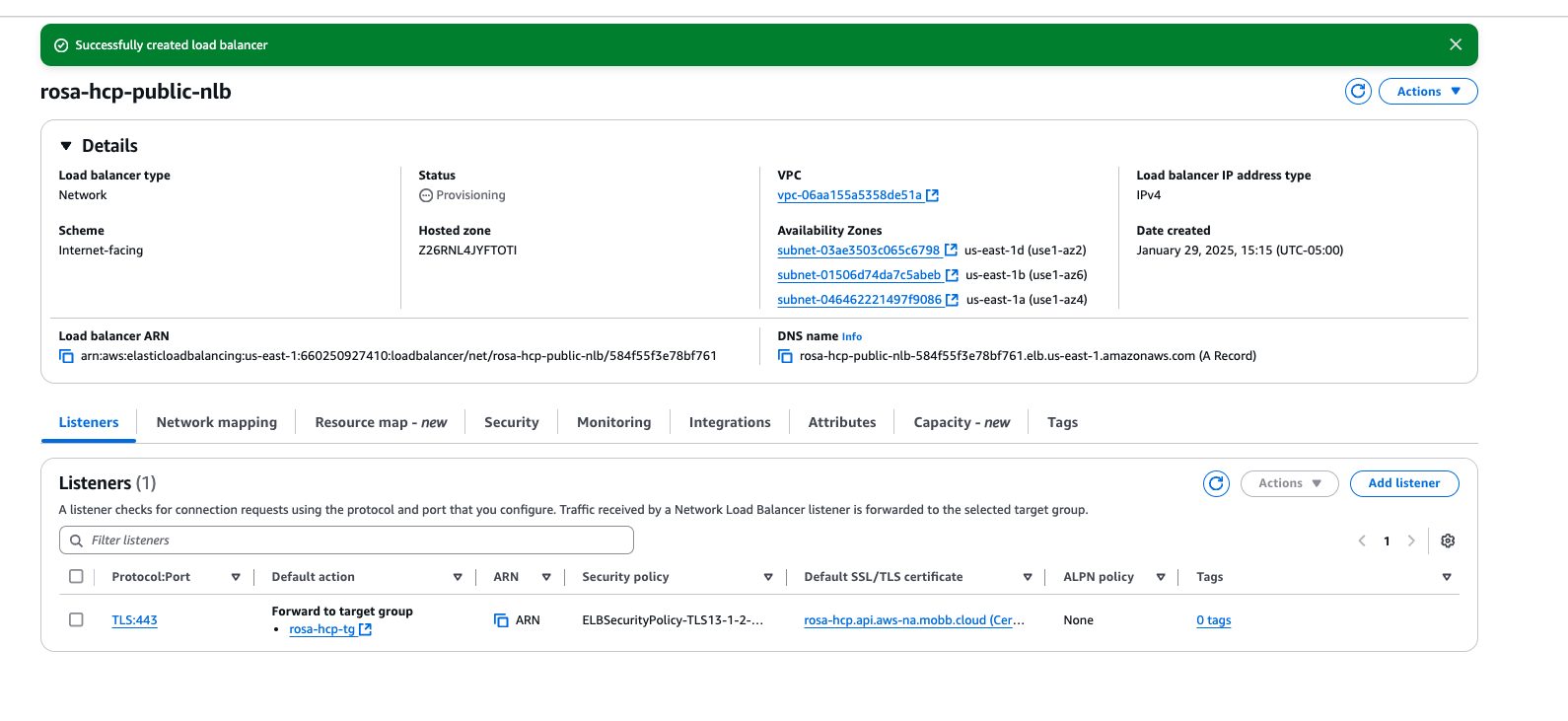
Task: Sort by Security policy column arrow
Action: click(768, 577)
